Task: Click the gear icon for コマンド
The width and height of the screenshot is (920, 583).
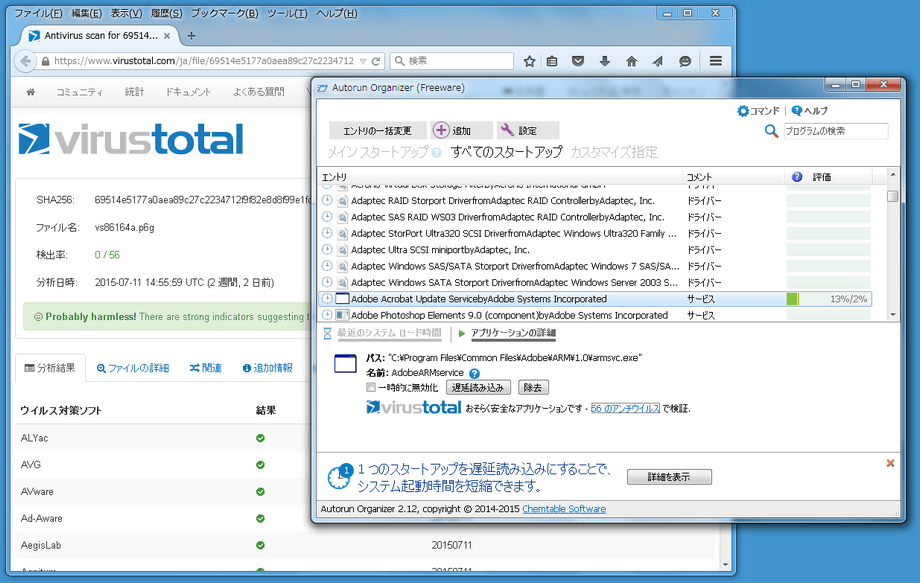Action: pyautogui.click(x=743, y=111)
